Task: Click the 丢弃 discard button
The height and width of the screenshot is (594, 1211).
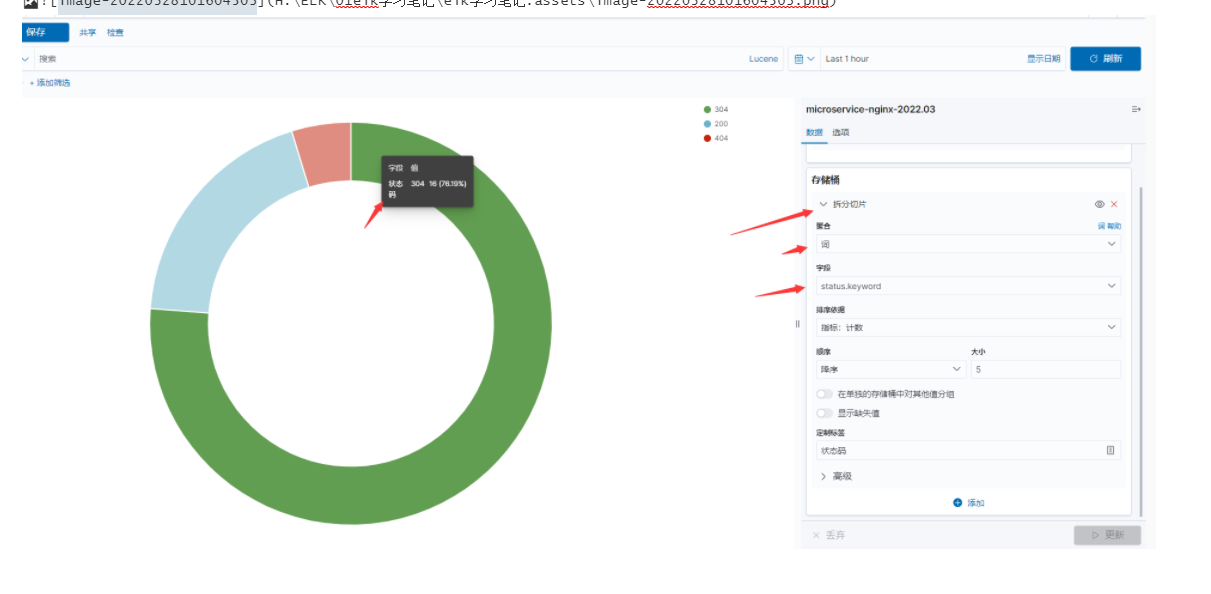Action: click(x=829, y=535)
